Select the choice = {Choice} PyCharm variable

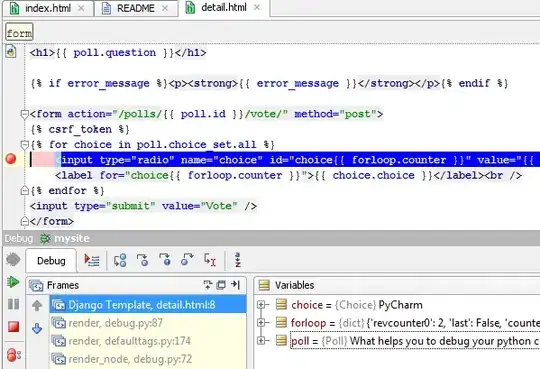pyautogui.click(x=357, y=305)
